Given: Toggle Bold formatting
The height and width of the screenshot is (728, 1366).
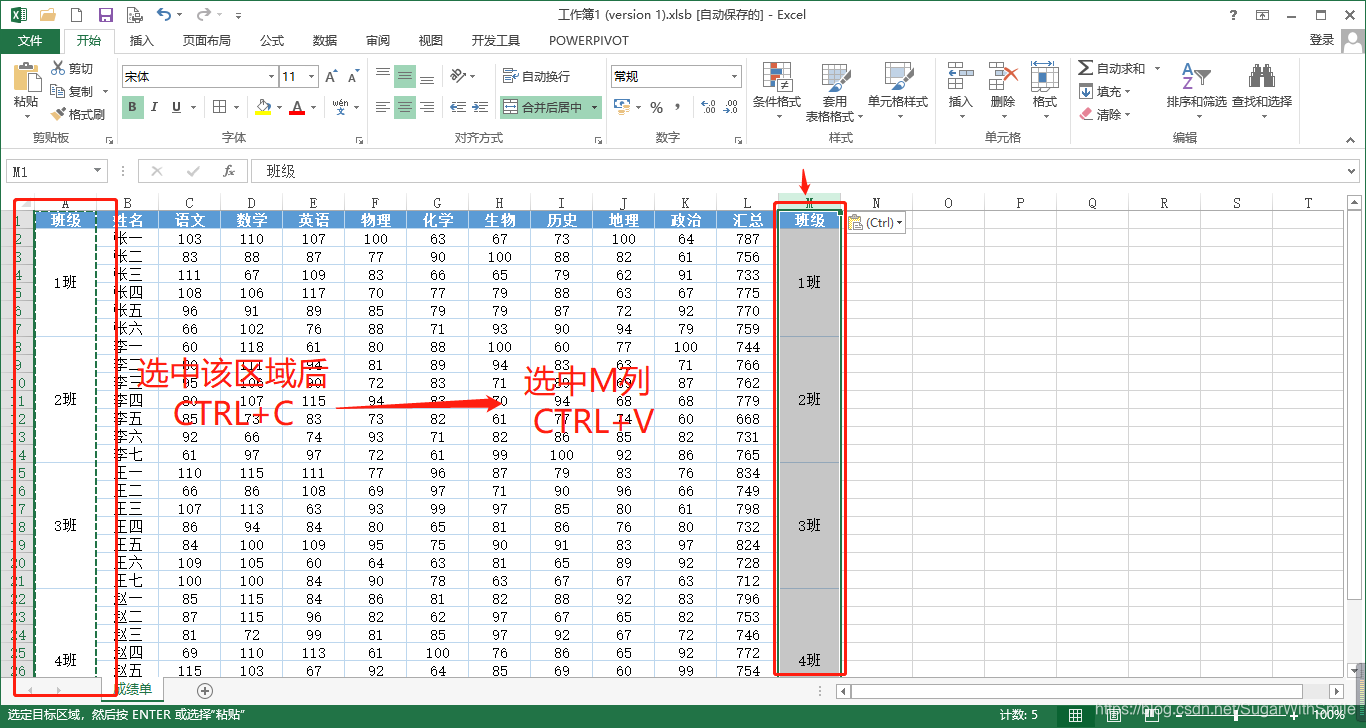Looking at the screenshot, I should 133,107.
